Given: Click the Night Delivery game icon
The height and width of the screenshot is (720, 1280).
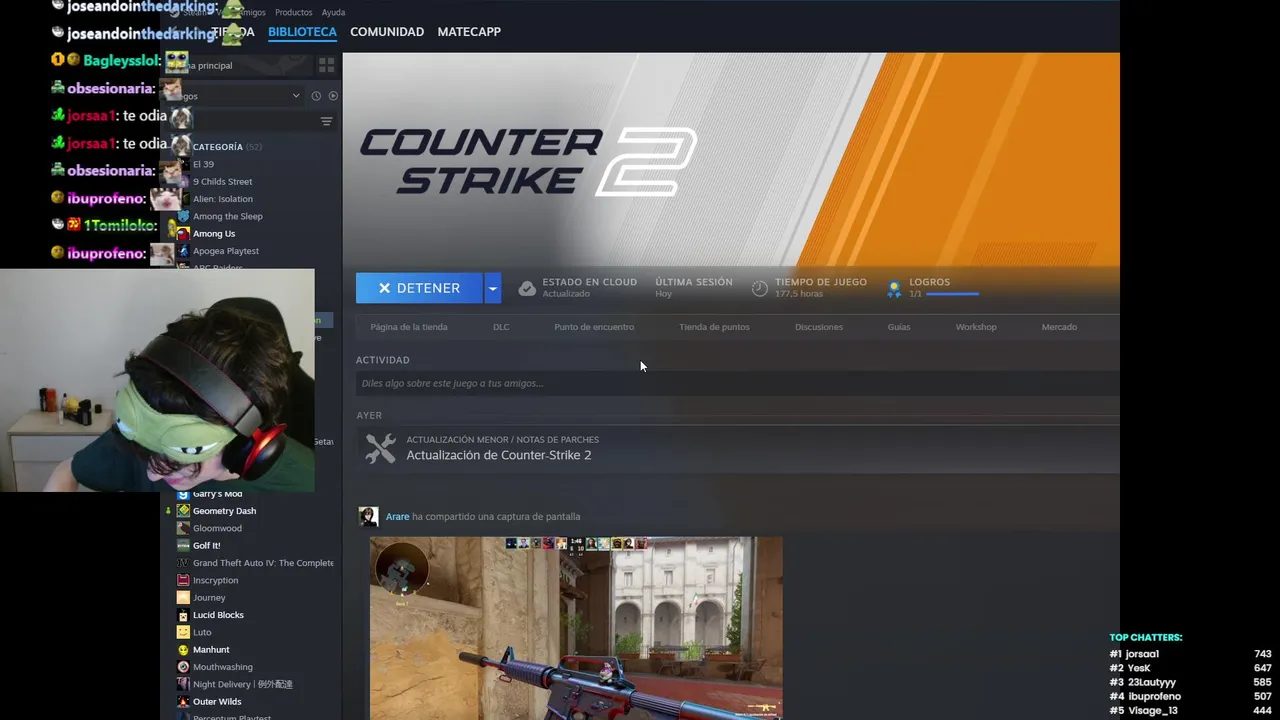Looking at the screenshot, I should click(x=183, y=684).
